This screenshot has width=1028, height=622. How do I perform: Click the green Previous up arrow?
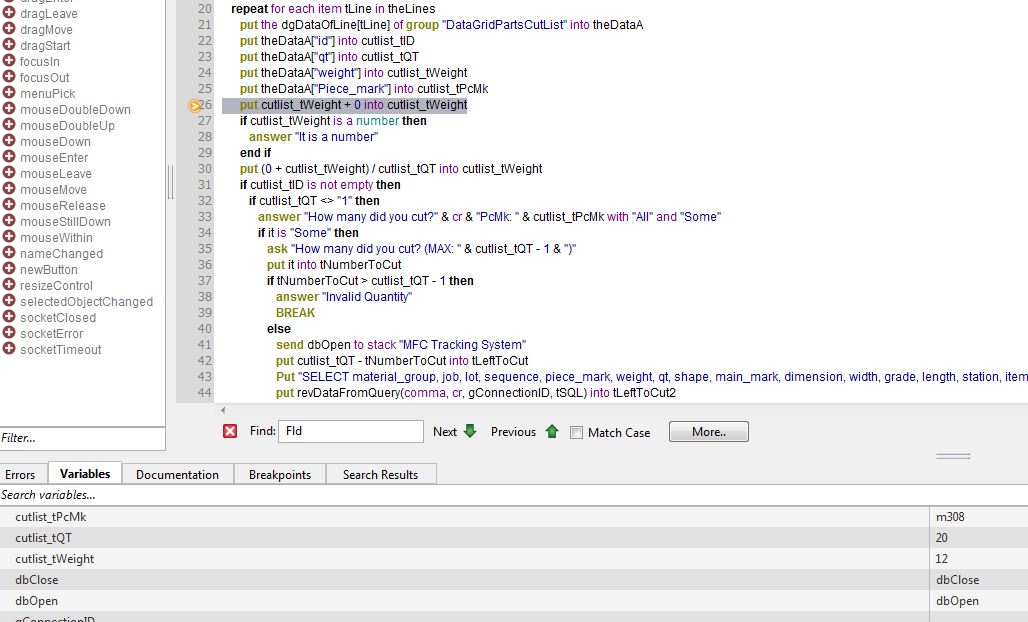pos(552,432)
